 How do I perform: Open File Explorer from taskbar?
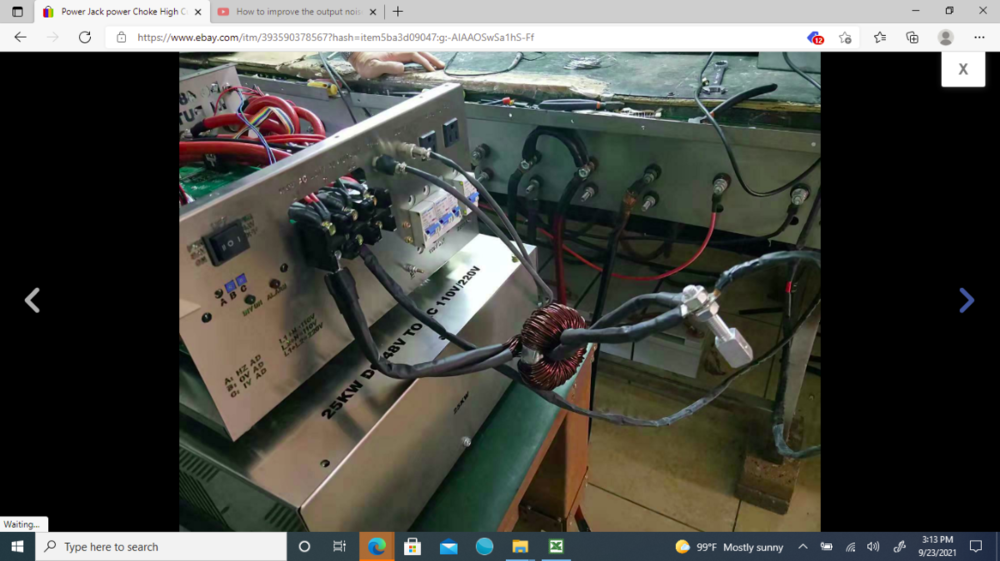pyautogui.click(x=520, y=546)
